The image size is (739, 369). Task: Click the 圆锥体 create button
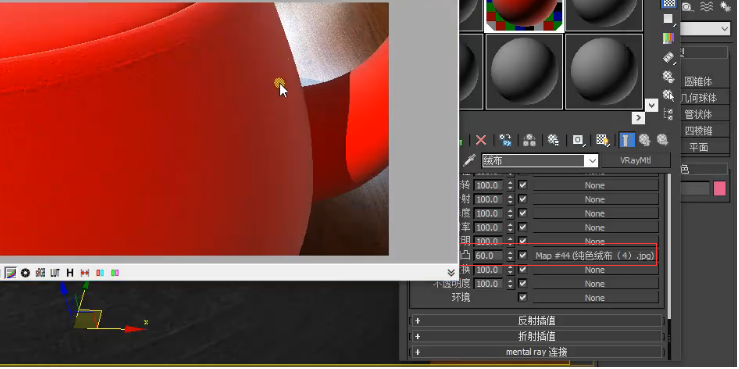pos(698,82)
